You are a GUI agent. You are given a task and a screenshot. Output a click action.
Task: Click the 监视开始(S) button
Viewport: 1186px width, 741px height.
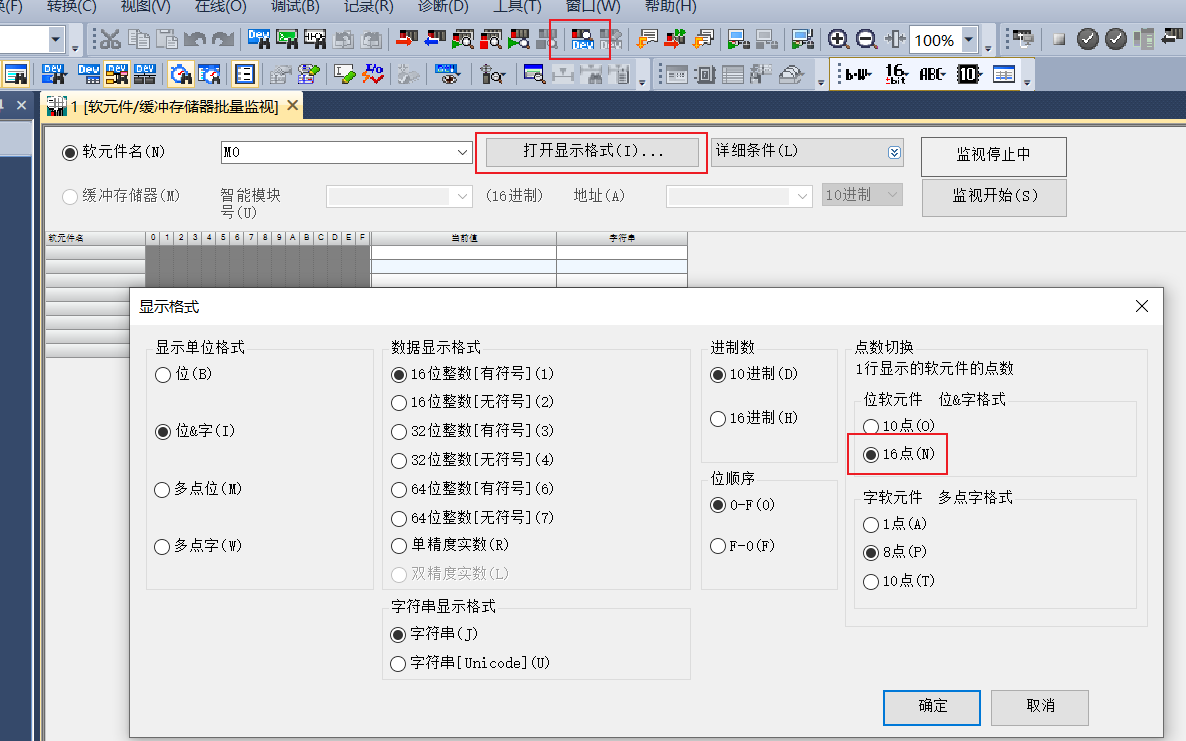994,197
